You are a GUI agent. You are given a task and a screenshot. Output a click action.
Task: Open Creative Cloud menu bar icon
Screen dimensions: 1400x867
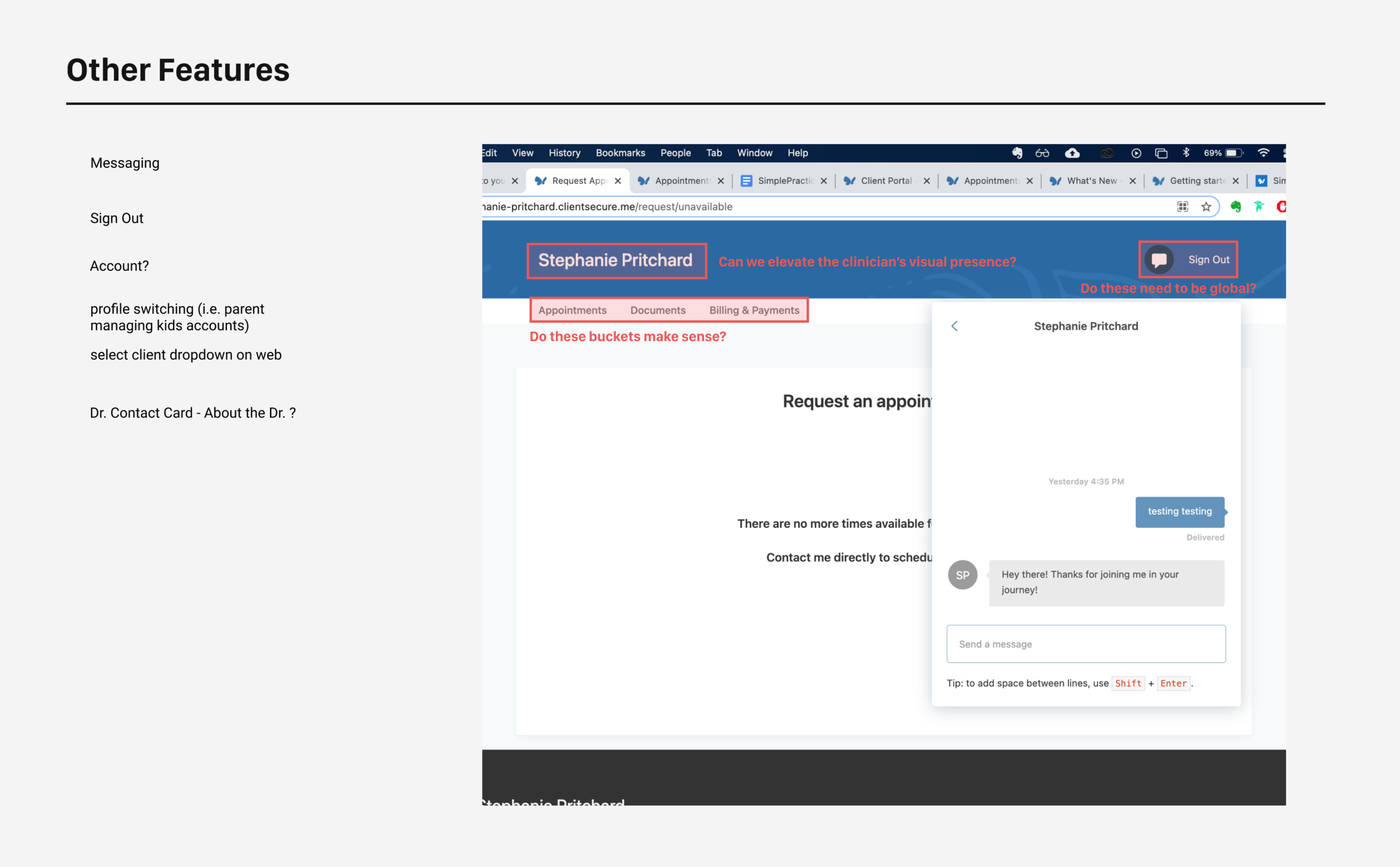[1107, 153]
